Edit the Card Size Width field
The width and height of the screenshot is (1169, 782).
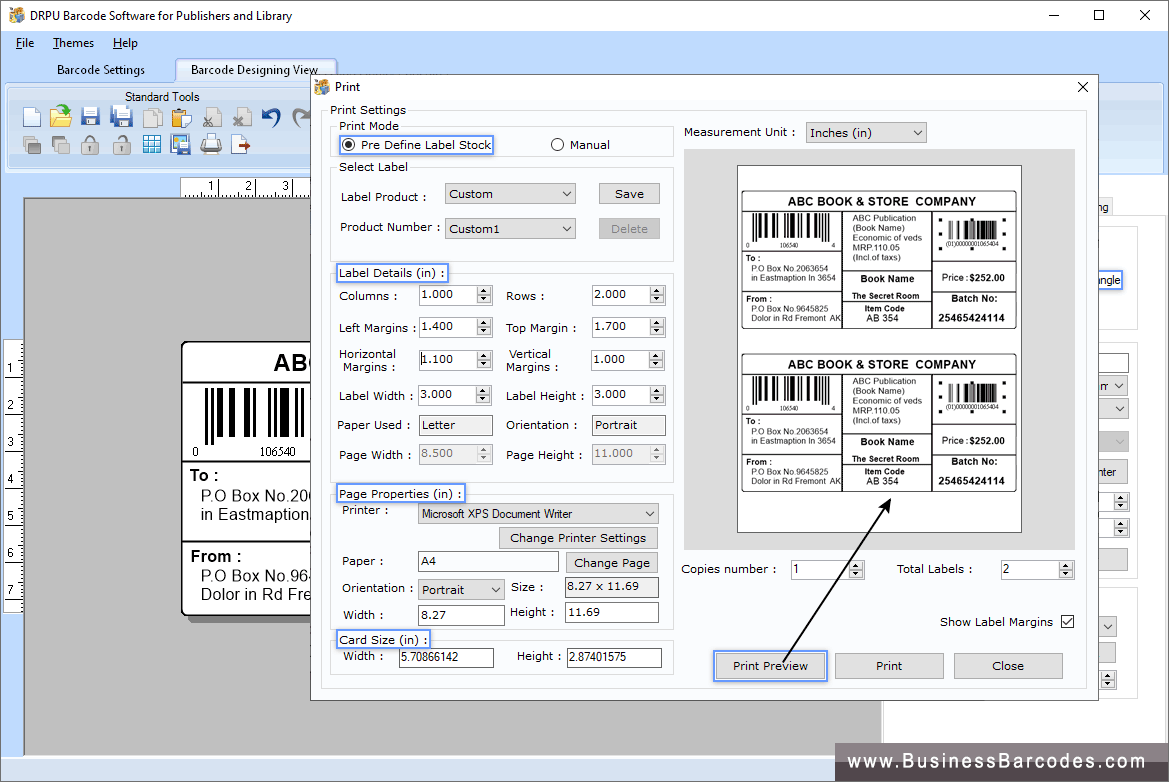click(446, 658)
